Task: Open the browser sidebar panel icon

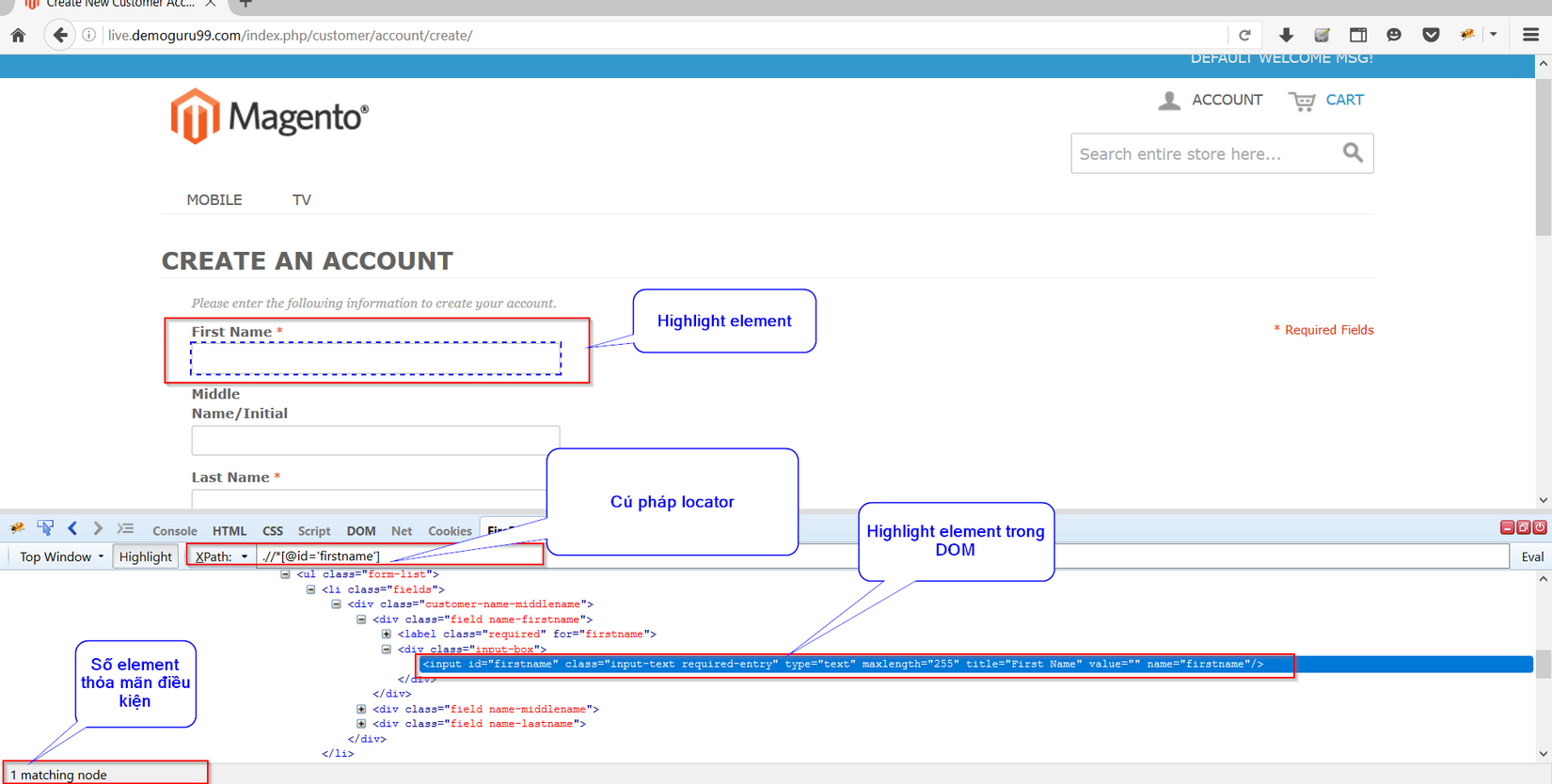Action: pos(1358,36)
